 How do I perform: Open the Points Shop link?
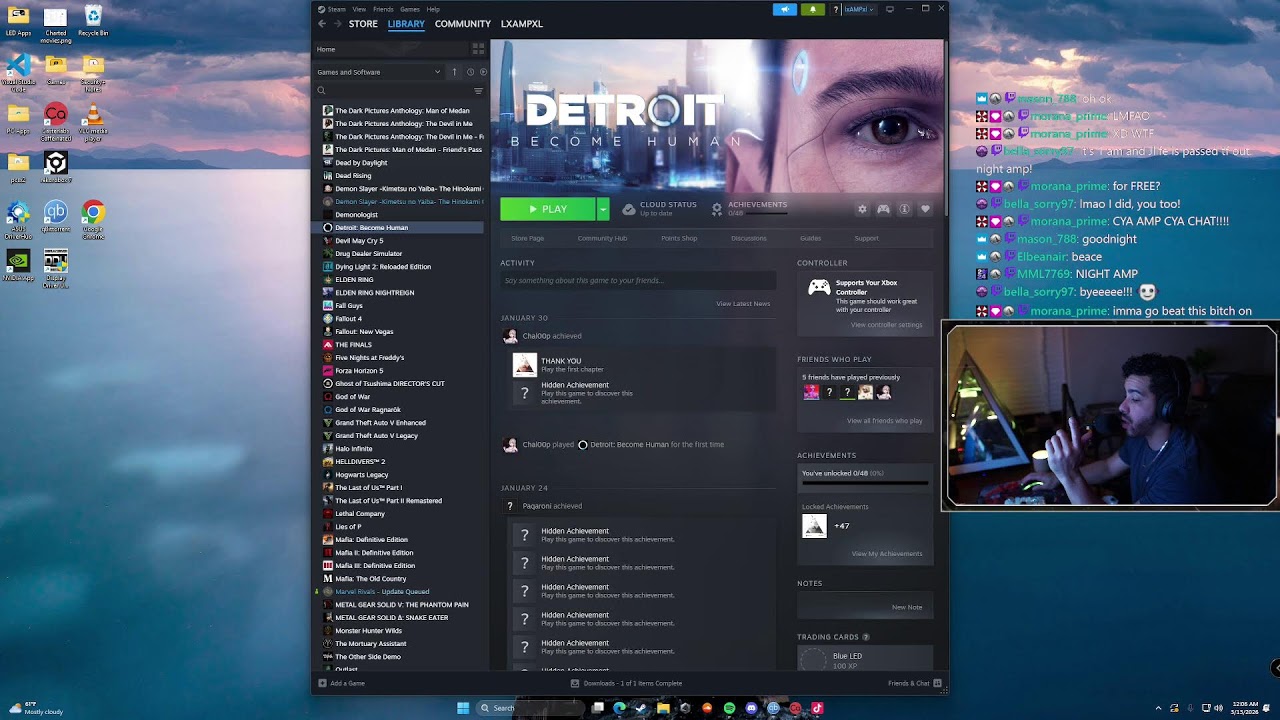679,238
